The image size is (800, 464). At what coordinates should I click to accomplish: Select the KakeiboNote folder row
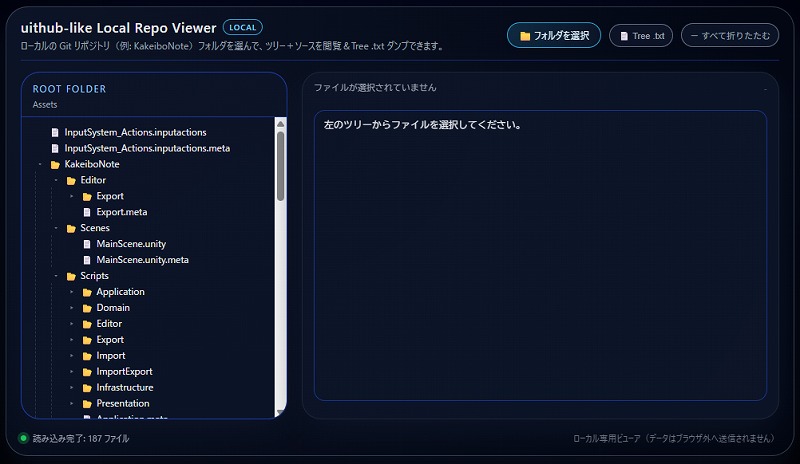click(x=92, y=164)
